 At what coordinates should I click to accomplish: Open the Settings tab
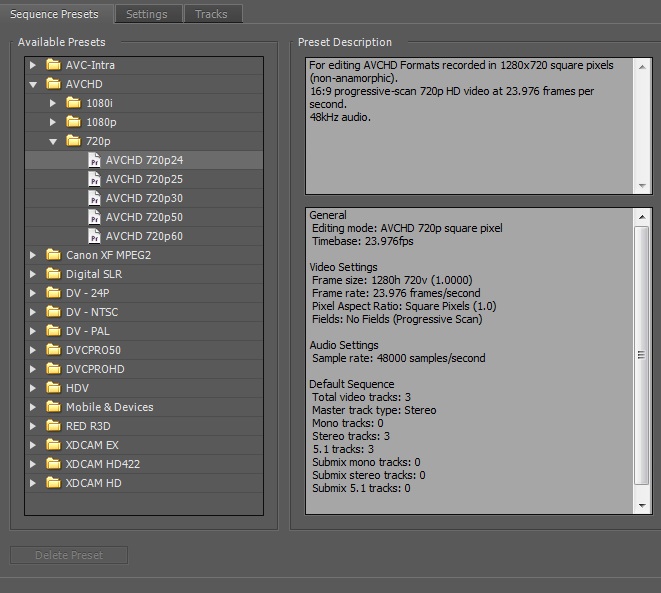(x=148, y=14)
